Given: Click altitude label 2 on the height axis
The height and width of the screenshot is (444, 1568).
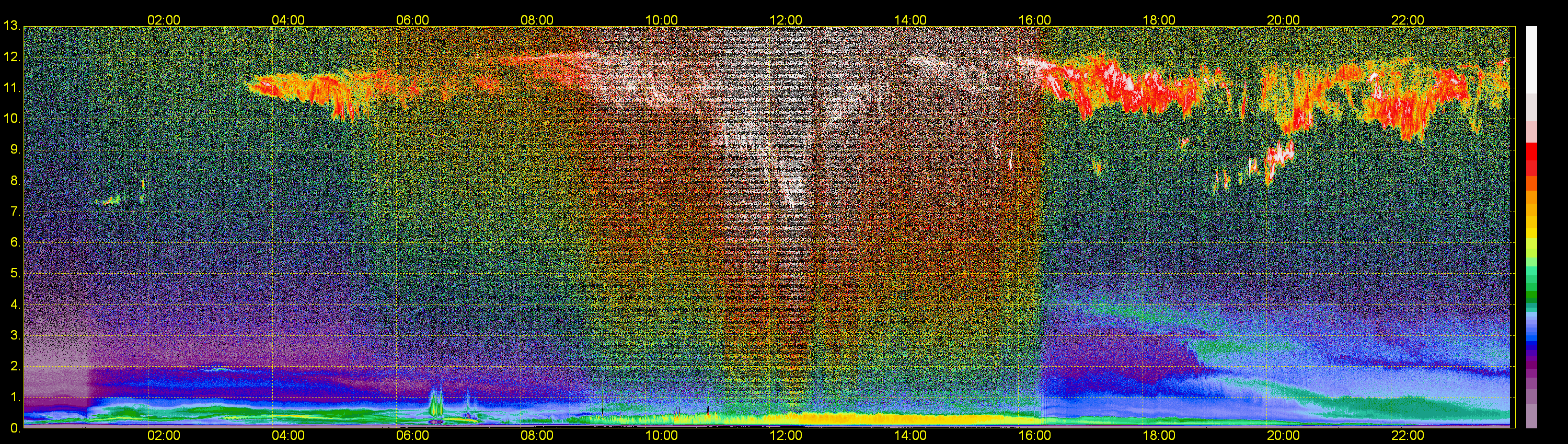Looking at the screenshot, I should tap(15, 366).
